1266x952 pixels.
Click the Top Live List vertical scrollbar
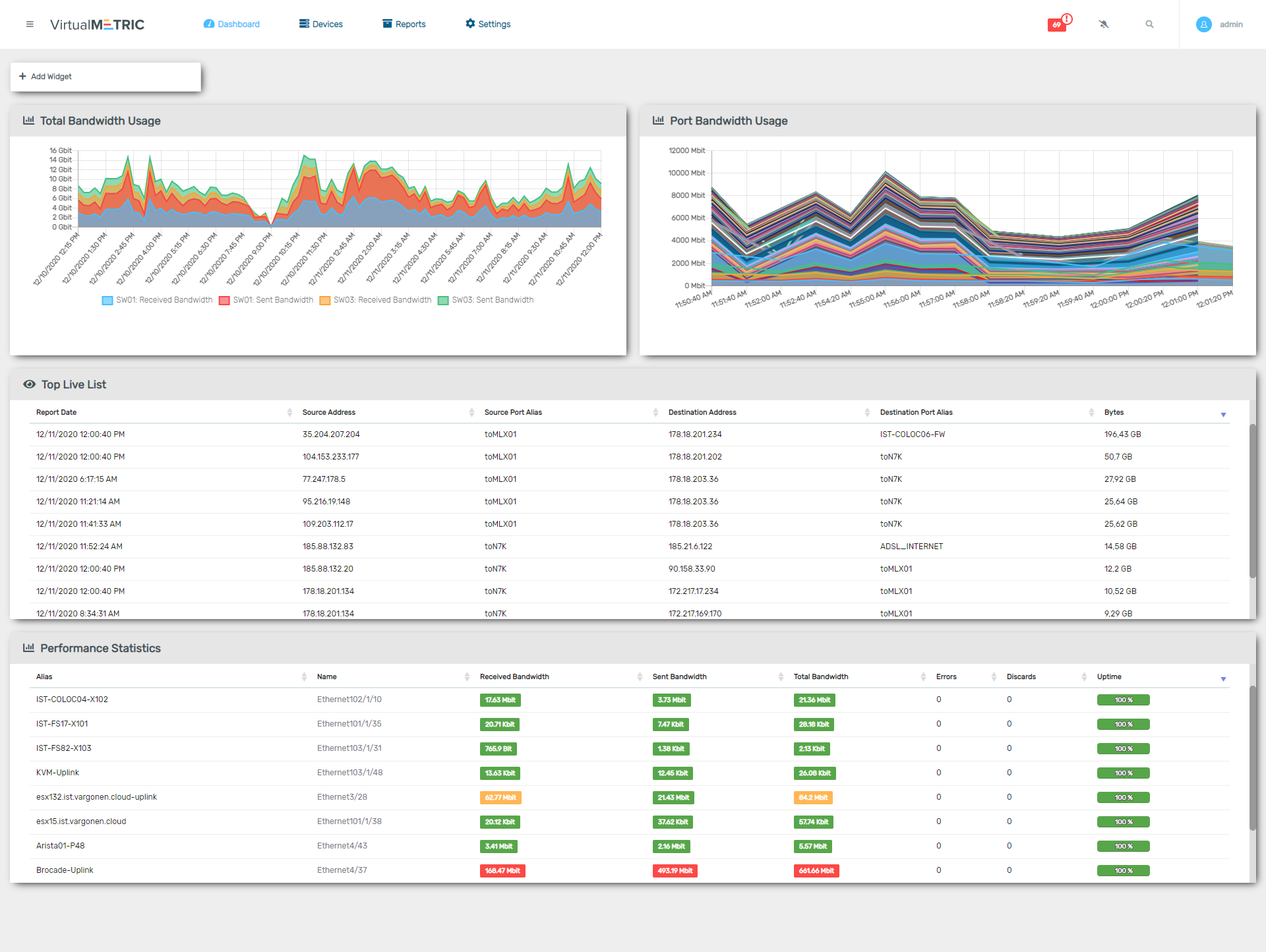coord(1252,501)
